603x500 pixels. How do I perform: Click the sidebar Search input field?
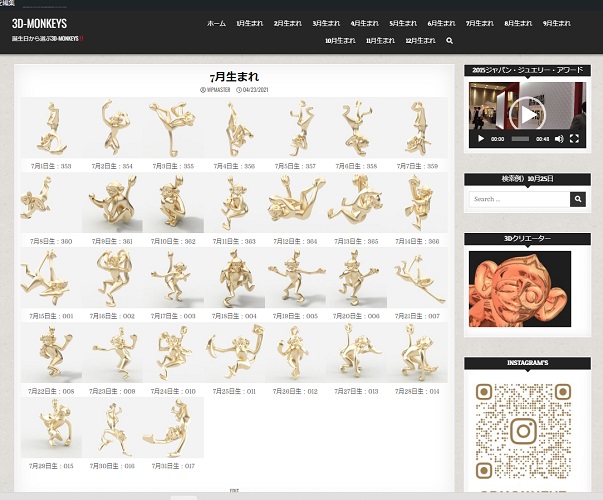[518, 199]
